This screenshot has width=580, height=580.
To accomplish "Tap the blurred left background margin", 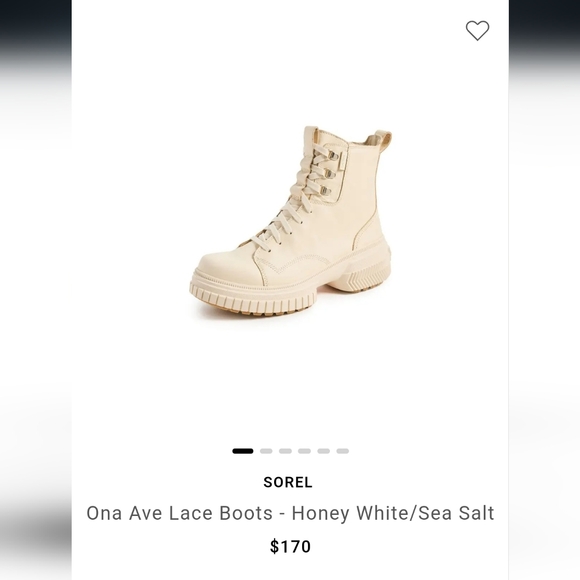I will [x=36, y=290].
